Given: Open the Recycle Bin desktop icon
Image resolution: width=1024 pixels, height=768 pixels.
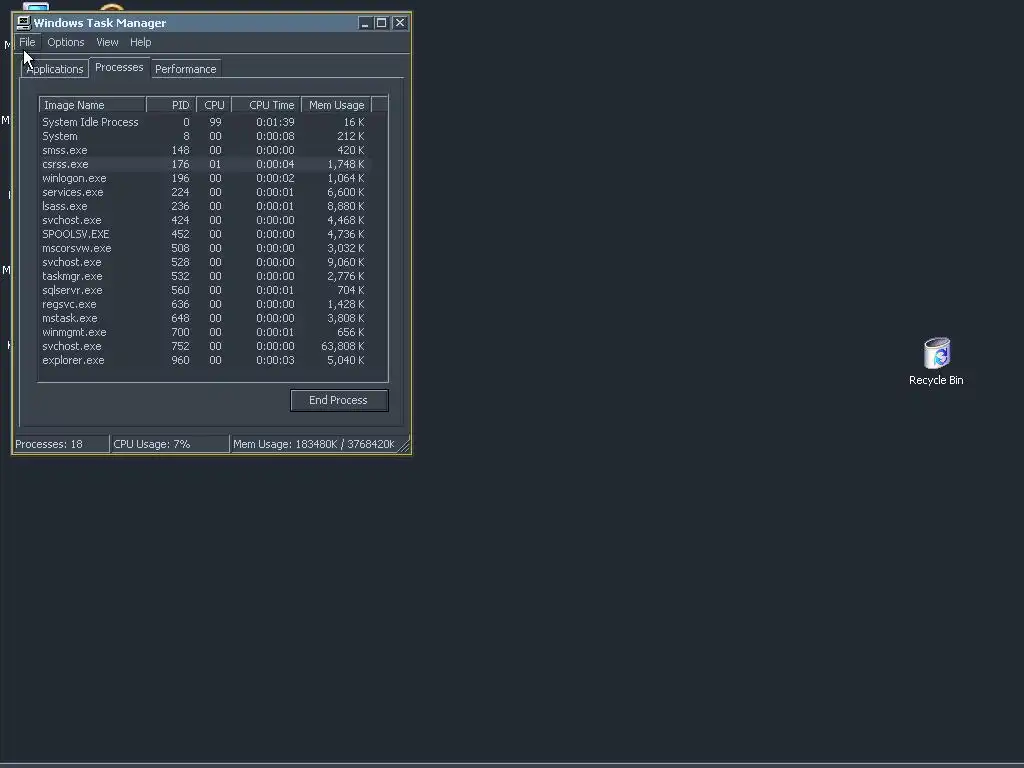Looking at the screenshot, I should pyautogui.click(x=936, y=361).
